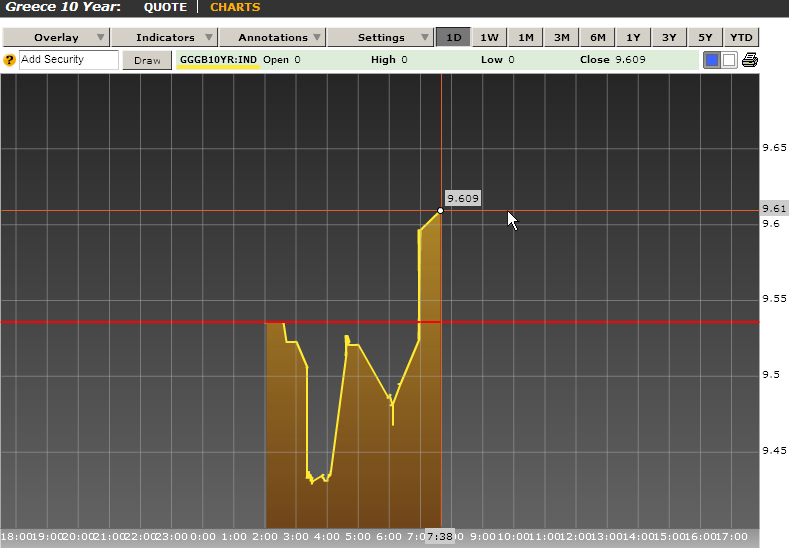Select the 1W time range

[489, 37]
